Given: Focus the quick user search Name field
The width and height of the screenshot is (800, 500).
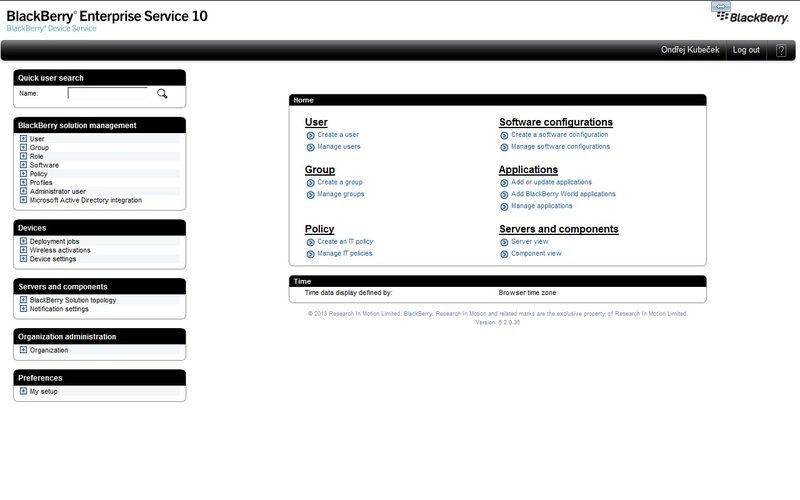Looking at the screenshot, I should tap(107, 94).
